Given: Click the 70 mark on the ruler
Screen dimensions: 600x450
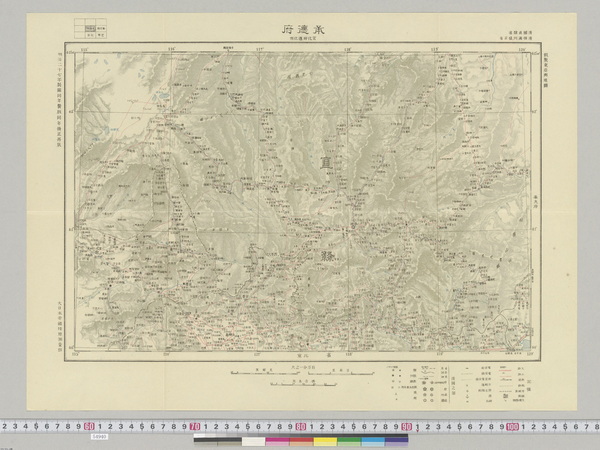Looking at the screenshot, I should 196,424.
